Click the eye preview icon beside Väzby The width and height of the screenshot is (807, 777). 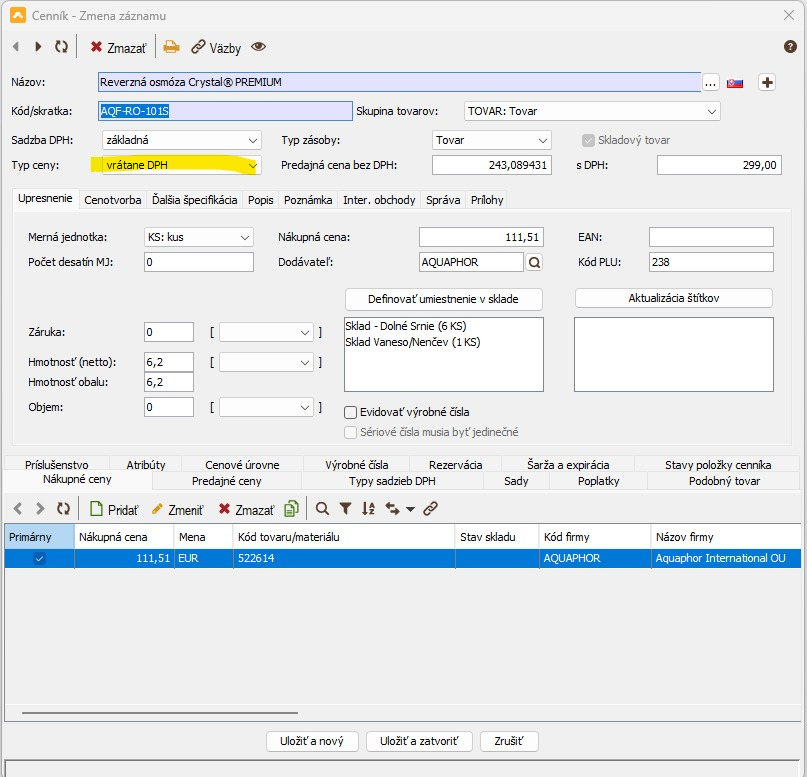pos(259,47)
